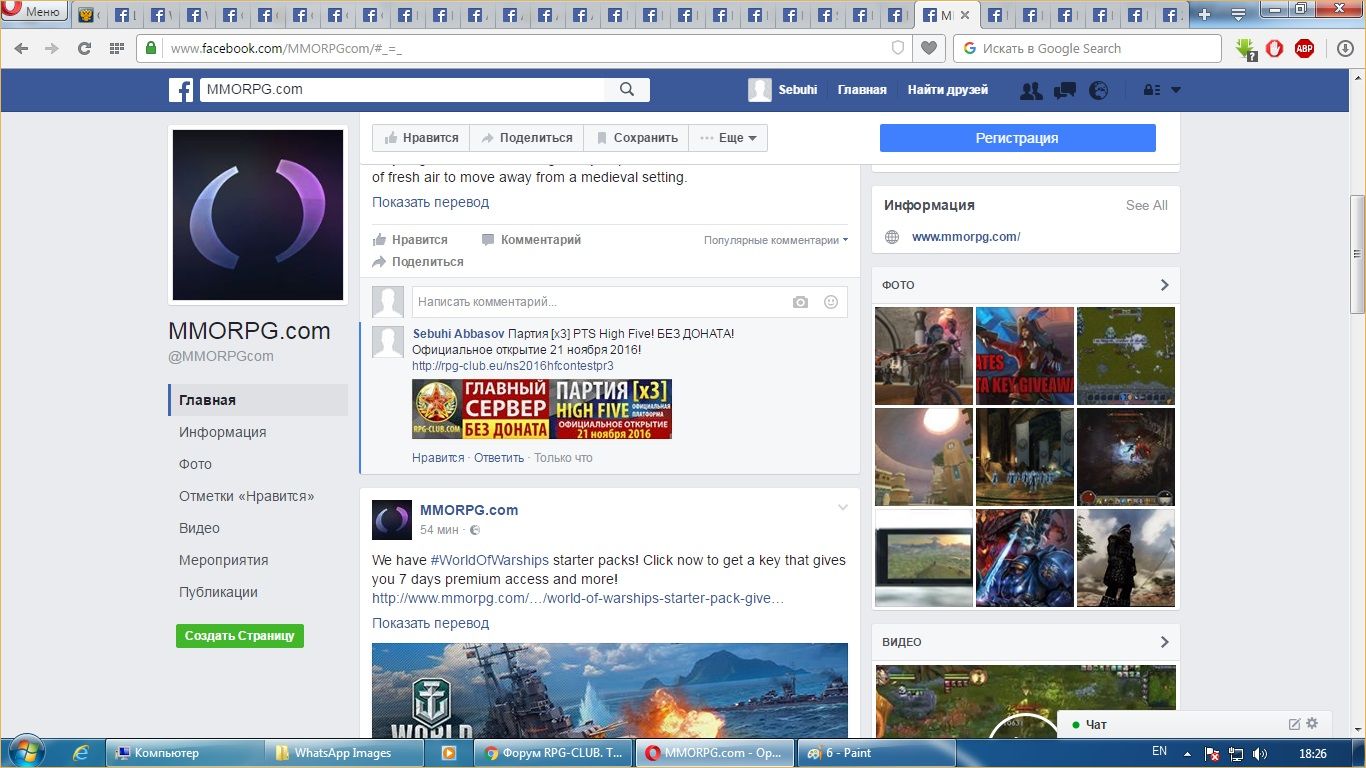Image resolution: width=1366 pixels, height=768 pixels.
Task: Click the Facebook search magnifier icon
Action: (x=627, y=89)
